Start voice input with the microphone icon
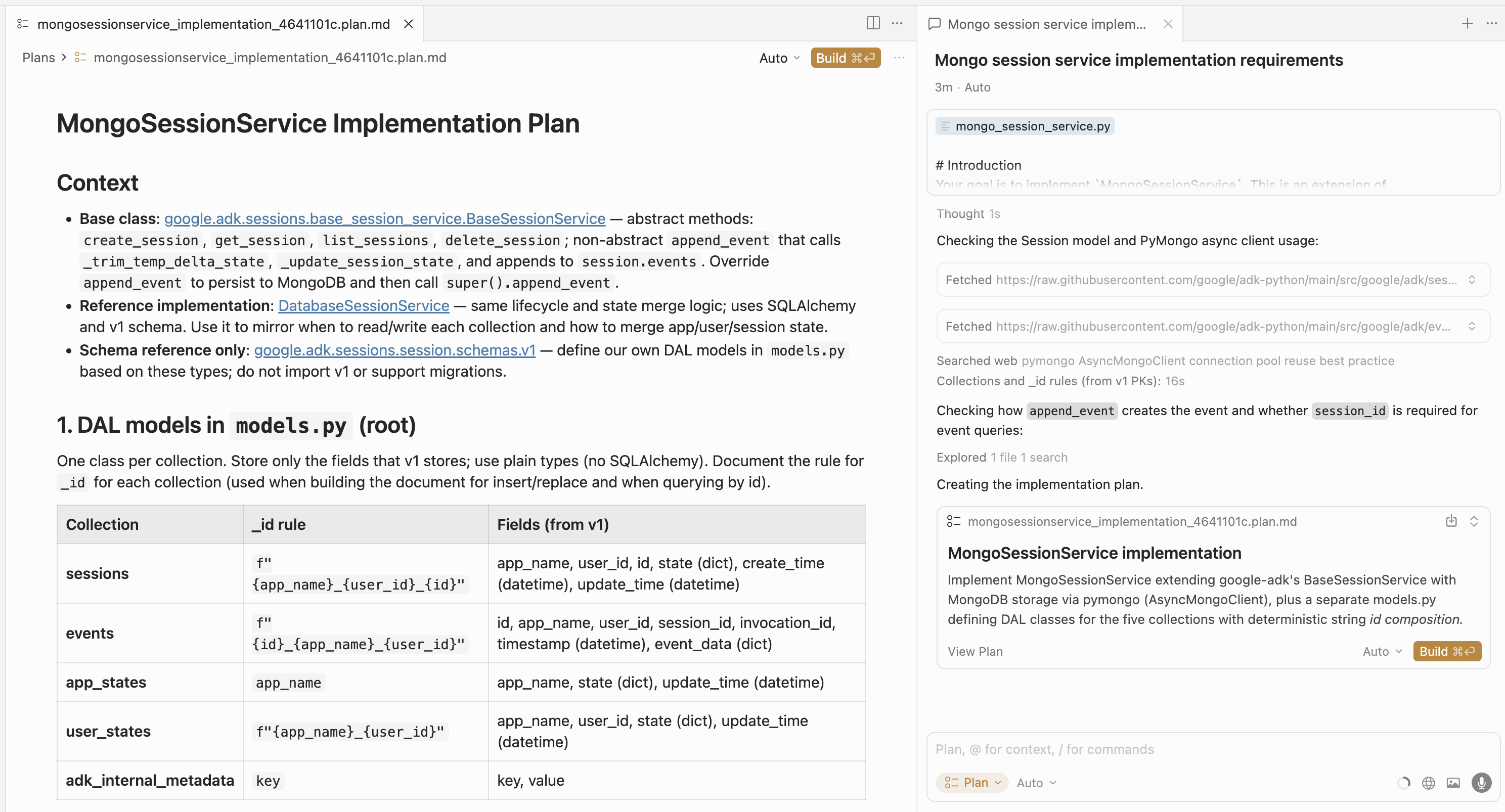 coord(1481,782)
